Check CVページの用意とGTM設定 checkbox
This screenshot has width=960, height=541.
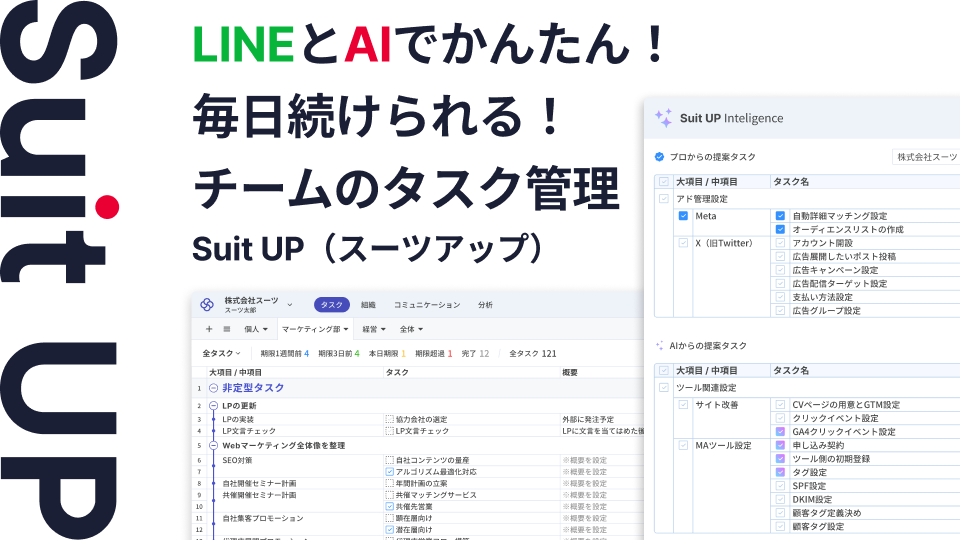pyautogui.click(x=780, y=405)
